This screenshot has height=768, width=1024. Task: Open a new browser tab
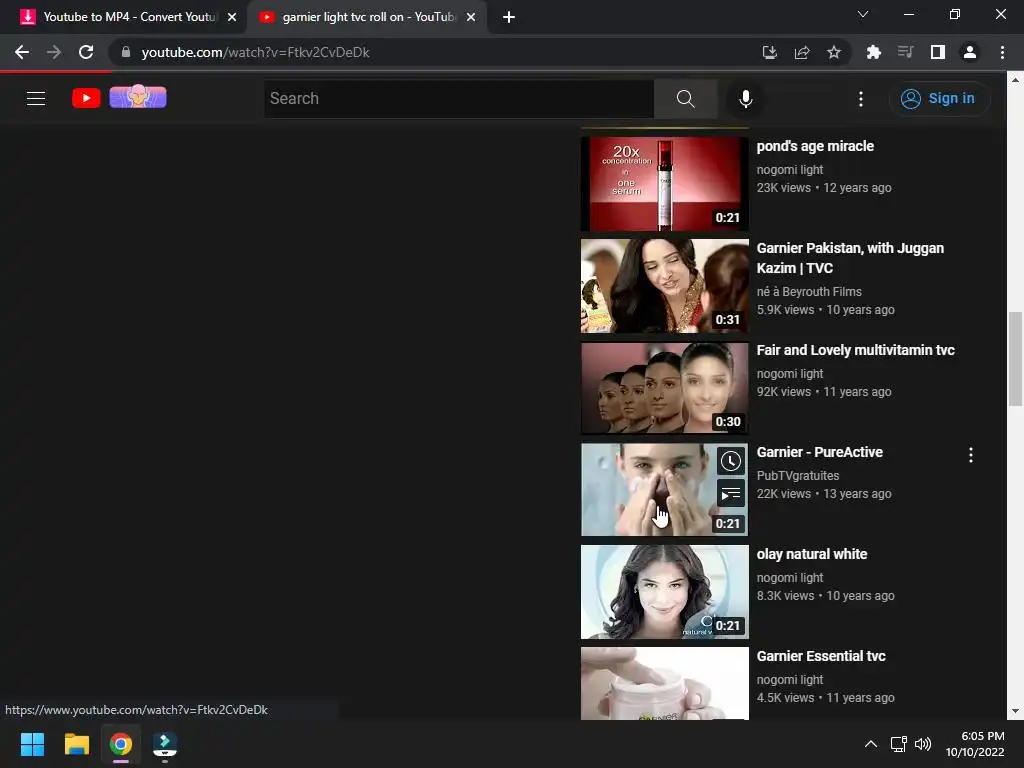[x=509, y=17]
